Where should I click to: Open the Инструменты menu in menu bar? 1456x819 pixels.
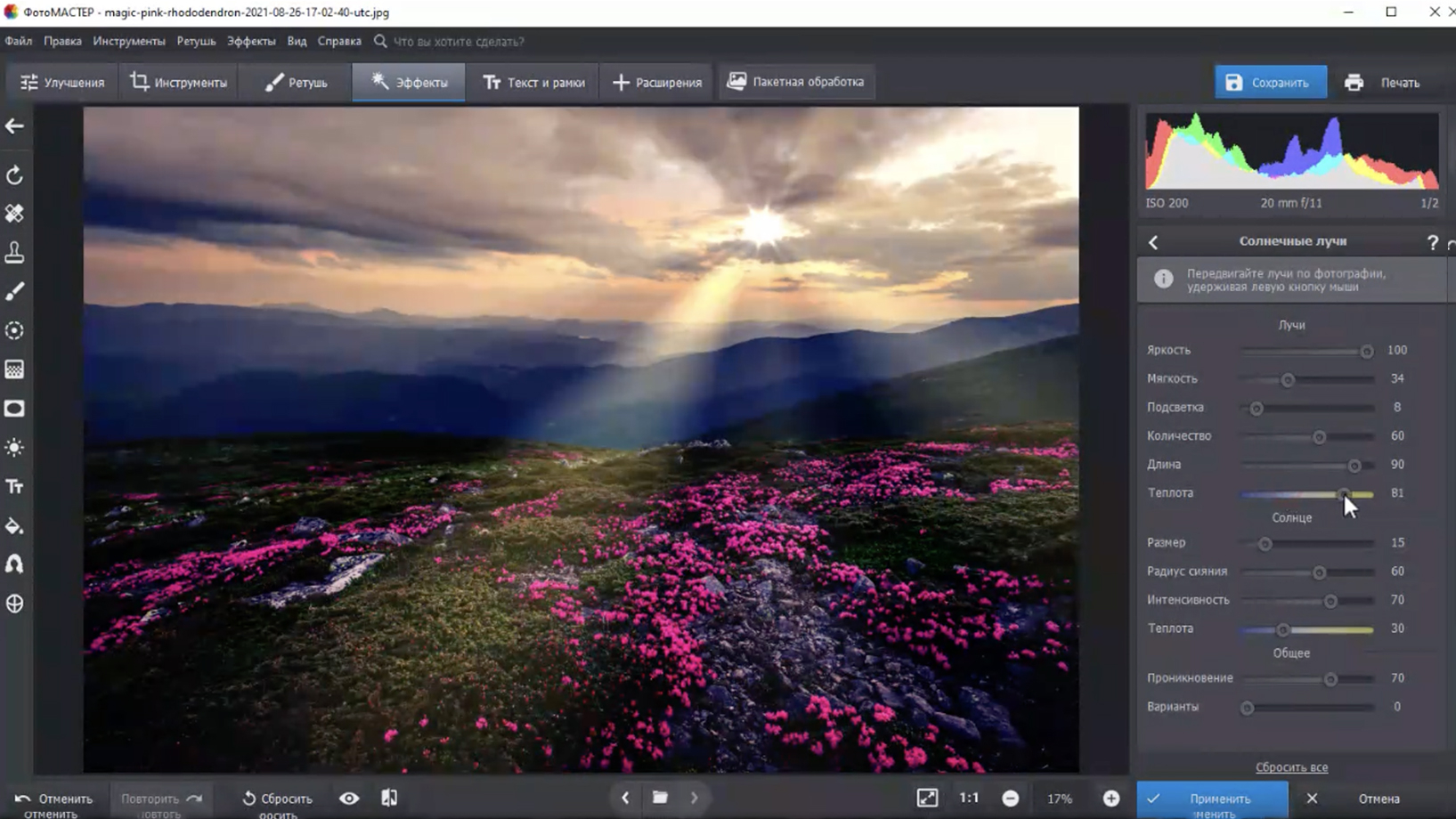(129, 41)
